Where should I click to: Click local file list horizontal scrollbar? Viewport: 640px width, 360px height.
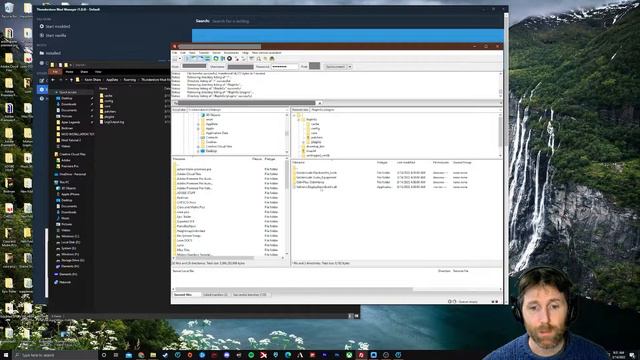[214, 258]
